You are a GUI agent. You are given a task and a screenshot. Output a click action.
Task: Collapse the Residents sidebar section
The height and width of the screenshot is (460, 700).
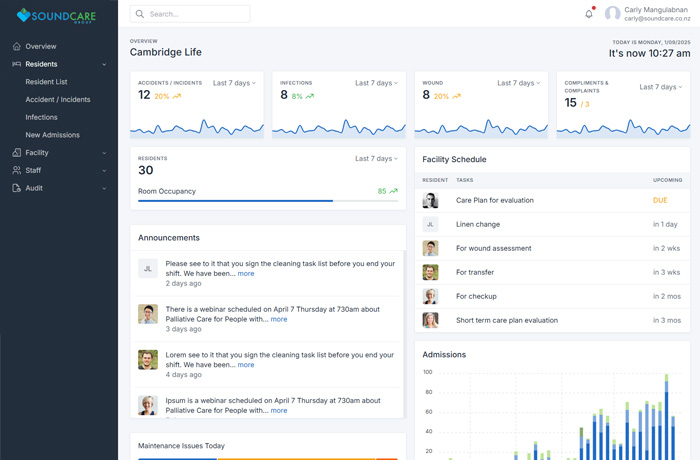[x=104, y=64]
